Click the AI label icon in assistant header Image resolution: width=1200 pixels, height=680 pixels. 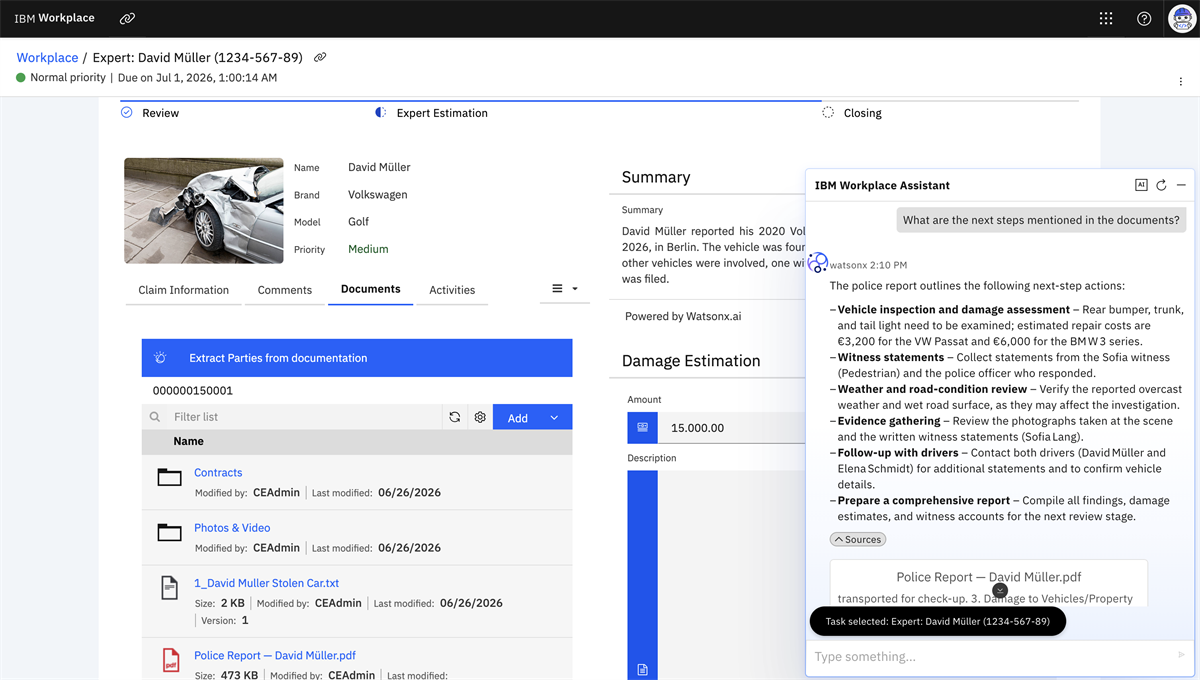point(1141,185)
